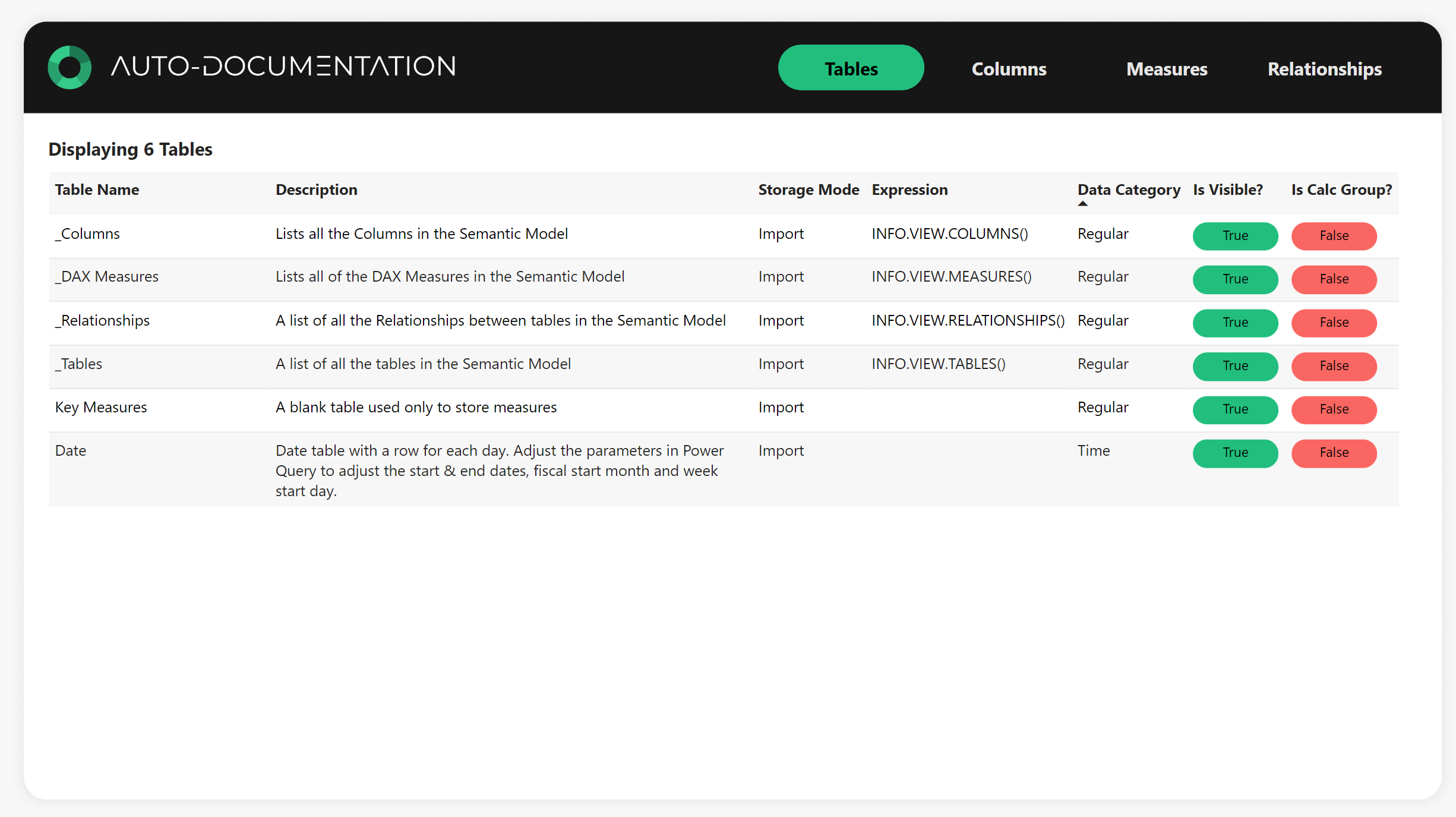Click True badge in Date row

click(1235, 453)
